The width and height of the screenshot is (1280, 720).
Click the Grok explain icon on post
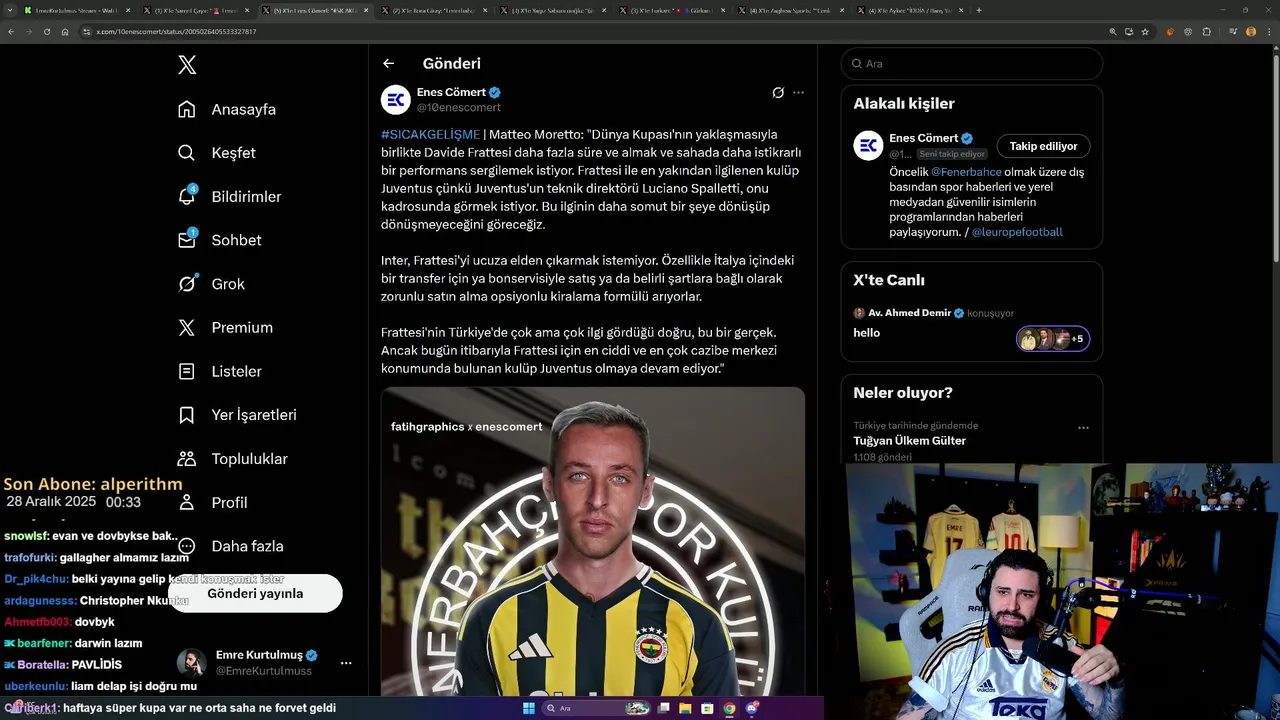coord(778,92)
